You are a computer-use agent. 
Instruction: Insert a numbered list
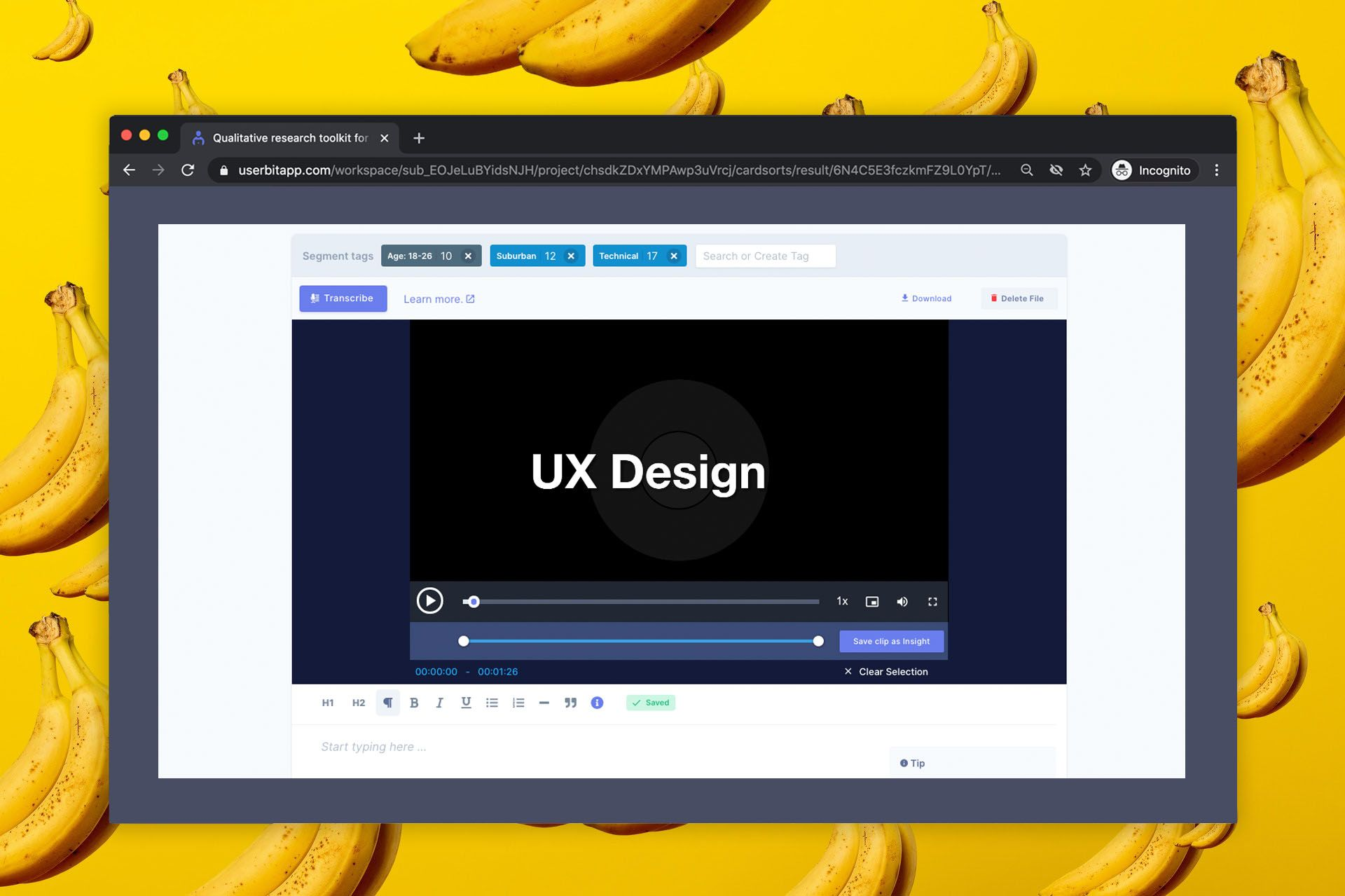(518, 703)
